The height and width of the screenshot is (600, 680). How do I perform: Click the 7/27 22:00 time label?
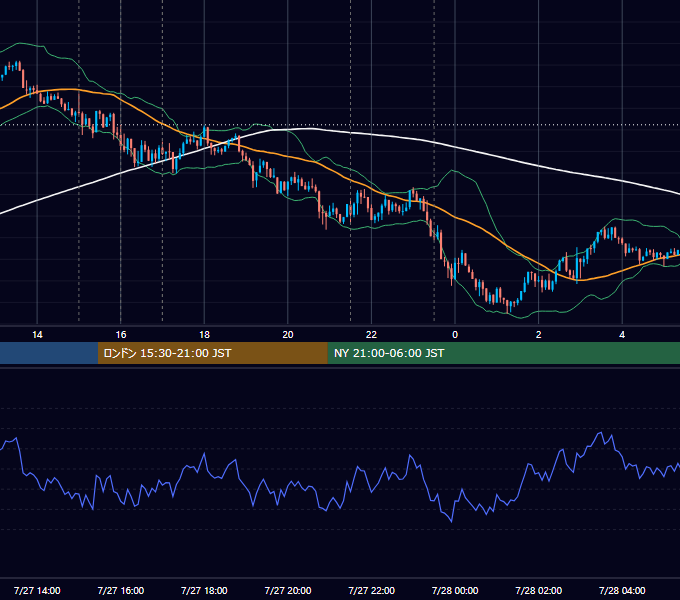click(x=372, y=590)
